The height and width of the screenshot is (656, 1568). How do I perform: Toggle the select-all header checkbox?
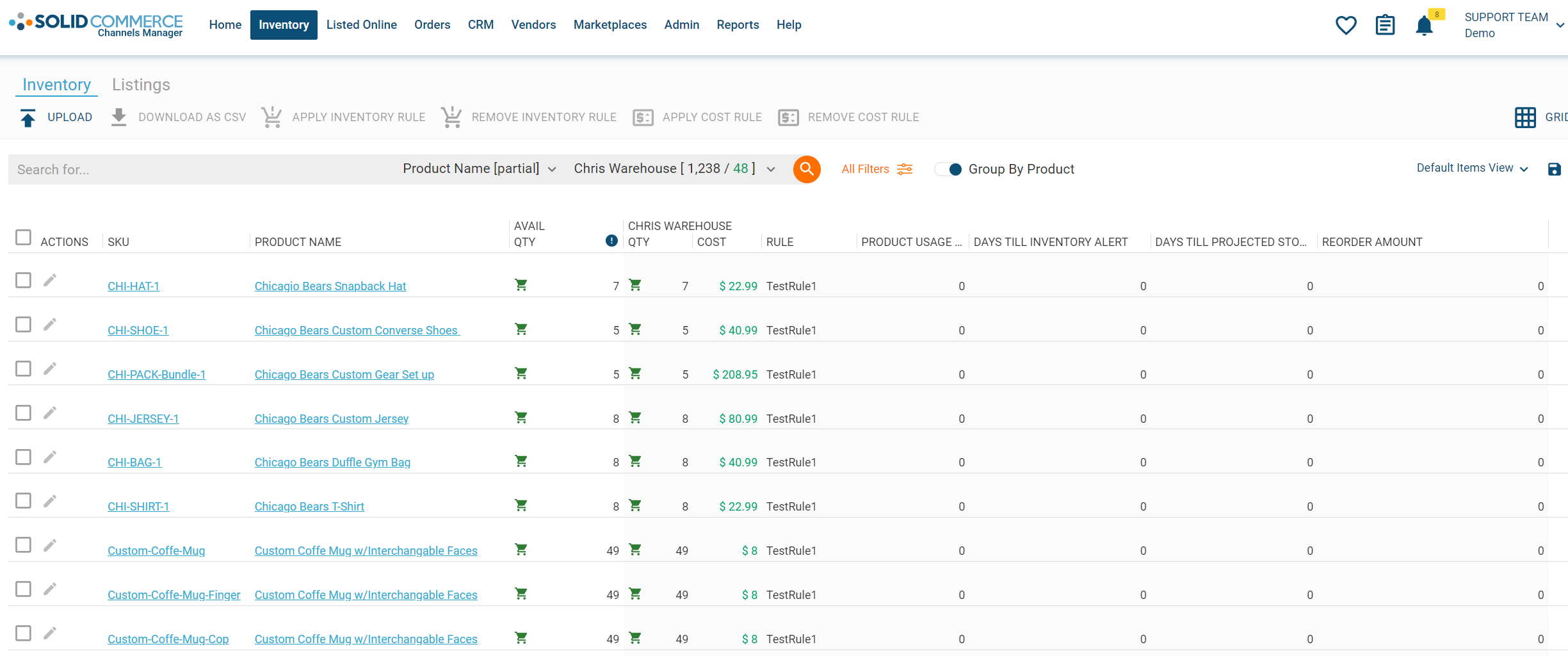click(x=23, y=237)
